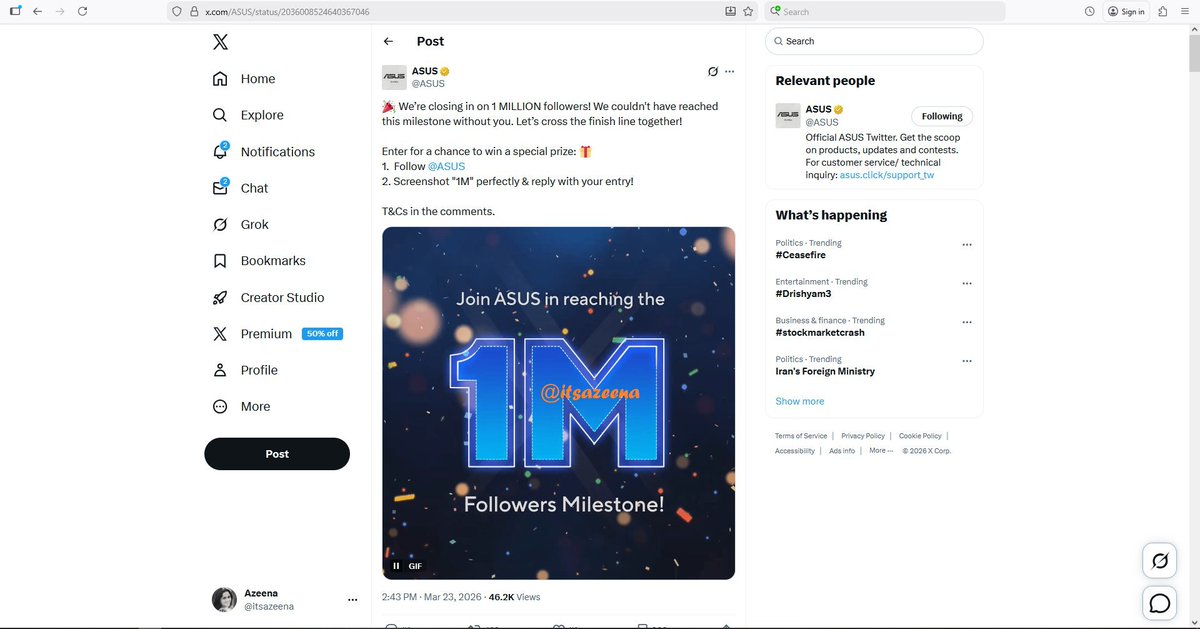Go to Profile page

(245, 370)
